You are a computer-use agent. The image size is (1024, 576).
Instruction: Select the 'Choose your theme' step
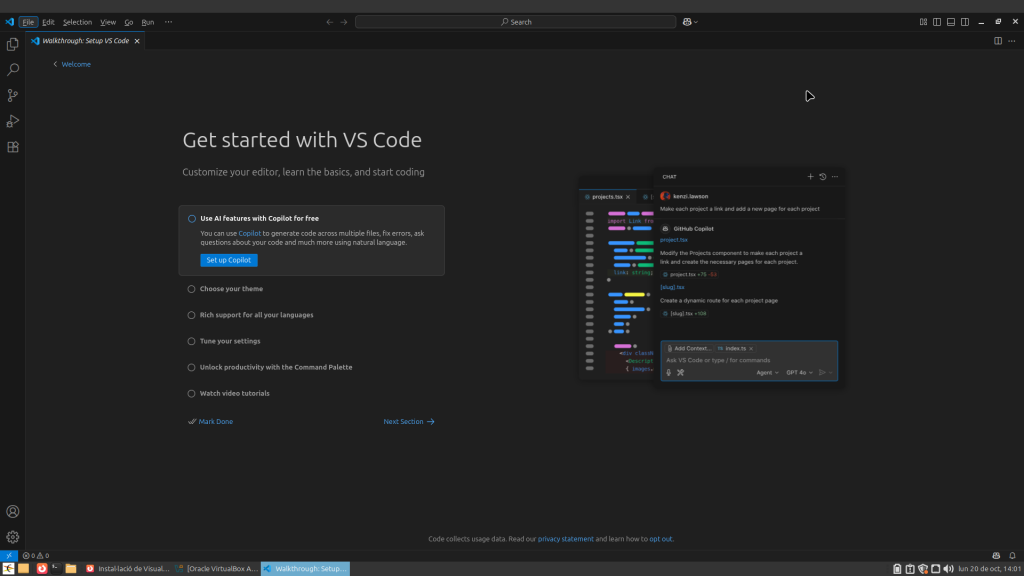point(231,289)
